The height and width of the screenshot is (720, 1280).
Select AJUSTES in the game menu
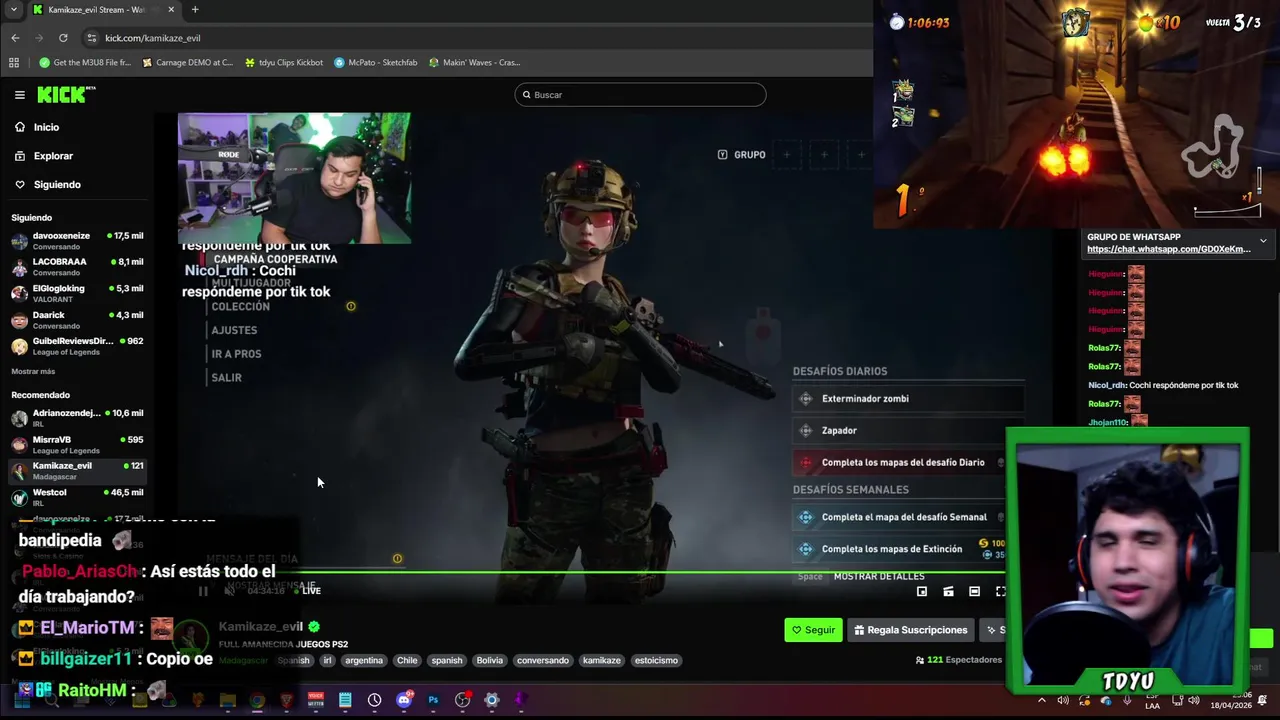coord(234,330)
